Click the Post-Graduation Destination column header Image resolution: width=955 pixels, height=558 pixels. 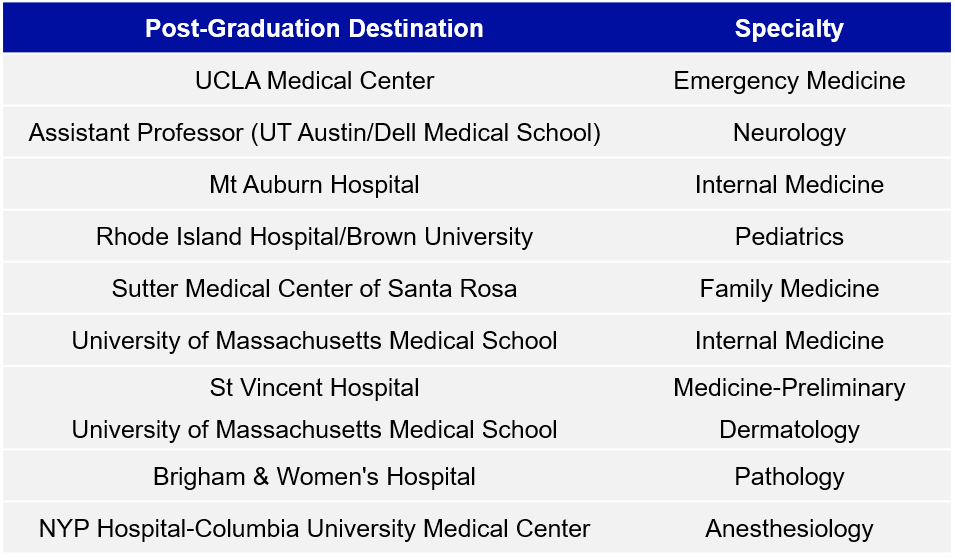pyautogui.click(x=314, y=28)
